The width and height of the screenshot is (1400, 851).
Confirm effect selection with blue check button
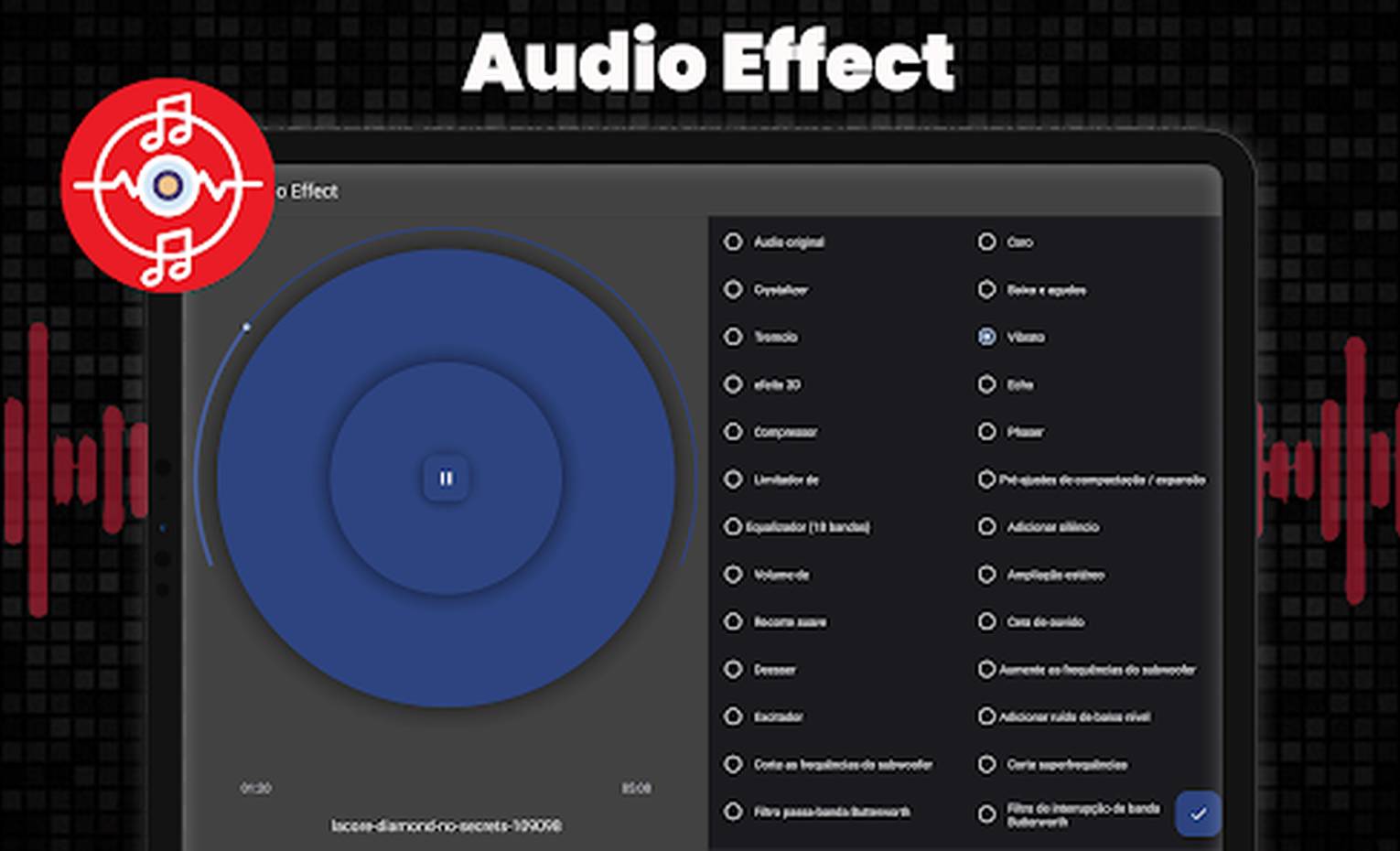[1199, 812]
